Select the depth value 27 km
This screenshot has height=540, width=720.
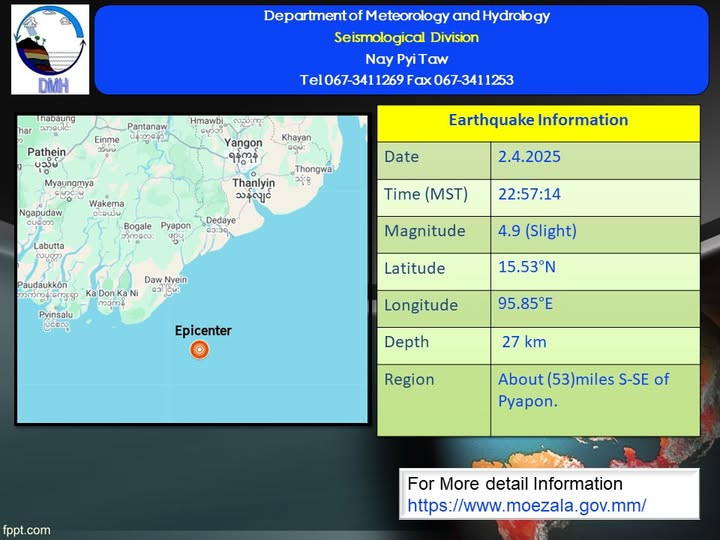(x=524, y=342)
